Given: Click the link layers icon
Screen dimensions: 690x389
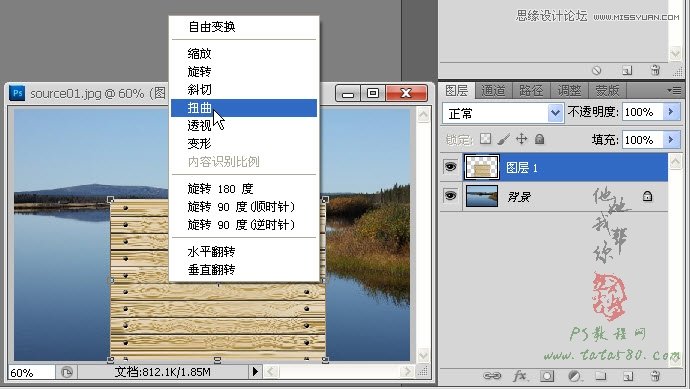Looking at the screenshot, I should pos(492,376).
